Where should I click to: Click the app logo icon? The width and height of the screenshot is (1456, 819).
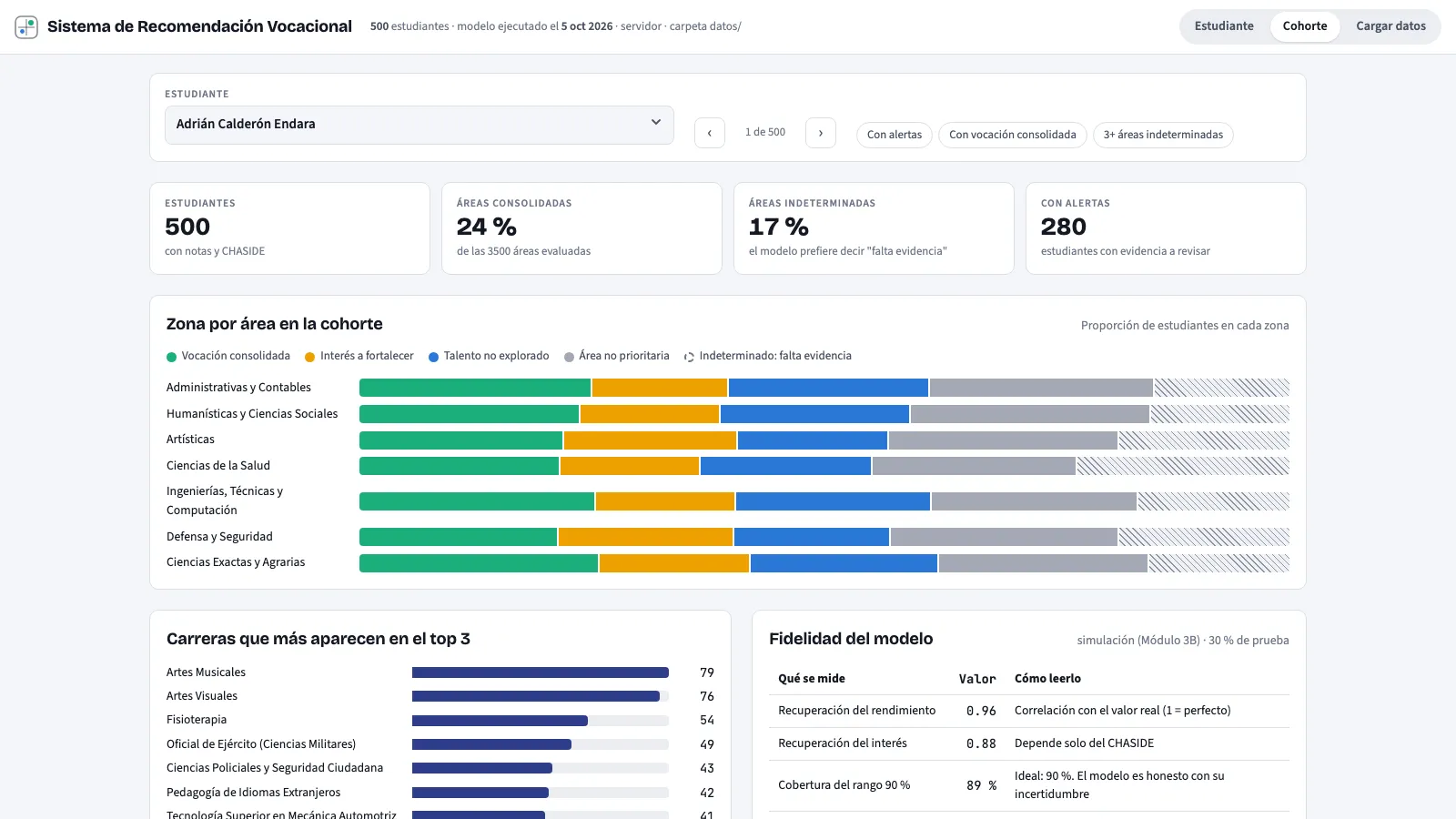coord(26,26)
